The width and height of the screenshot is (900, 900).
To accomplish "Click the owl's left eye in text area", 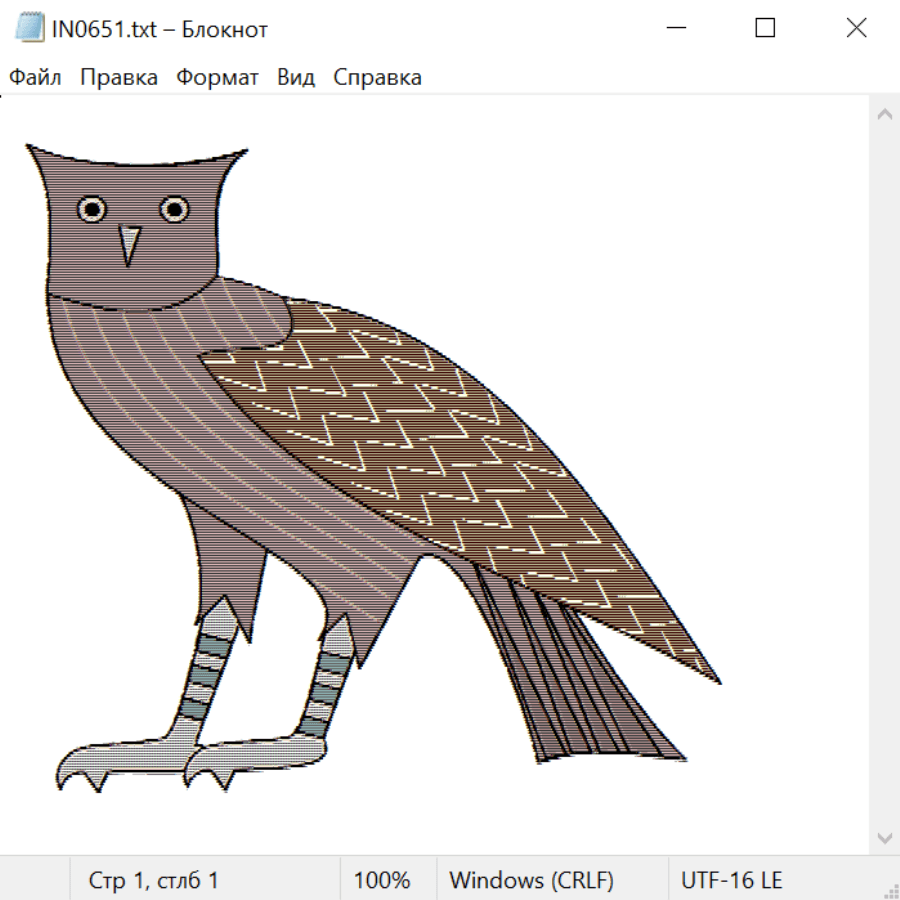I will click(x=92, y=209).
